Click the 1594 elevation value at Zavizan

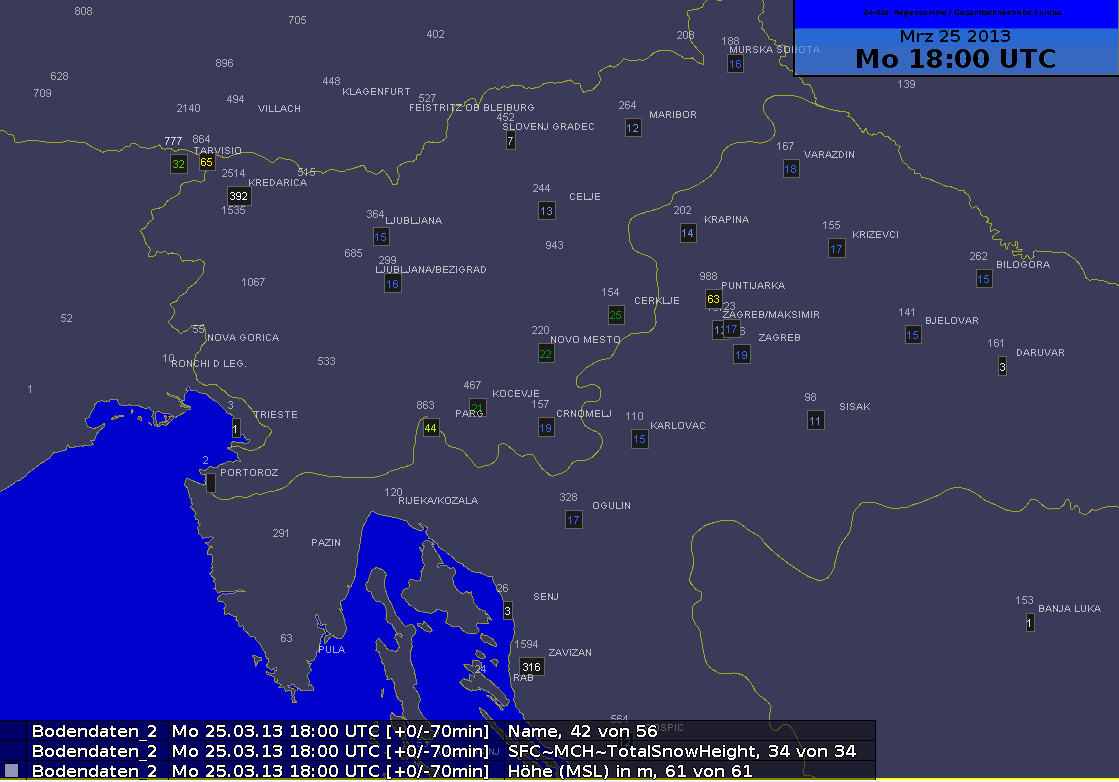point(527,644)
